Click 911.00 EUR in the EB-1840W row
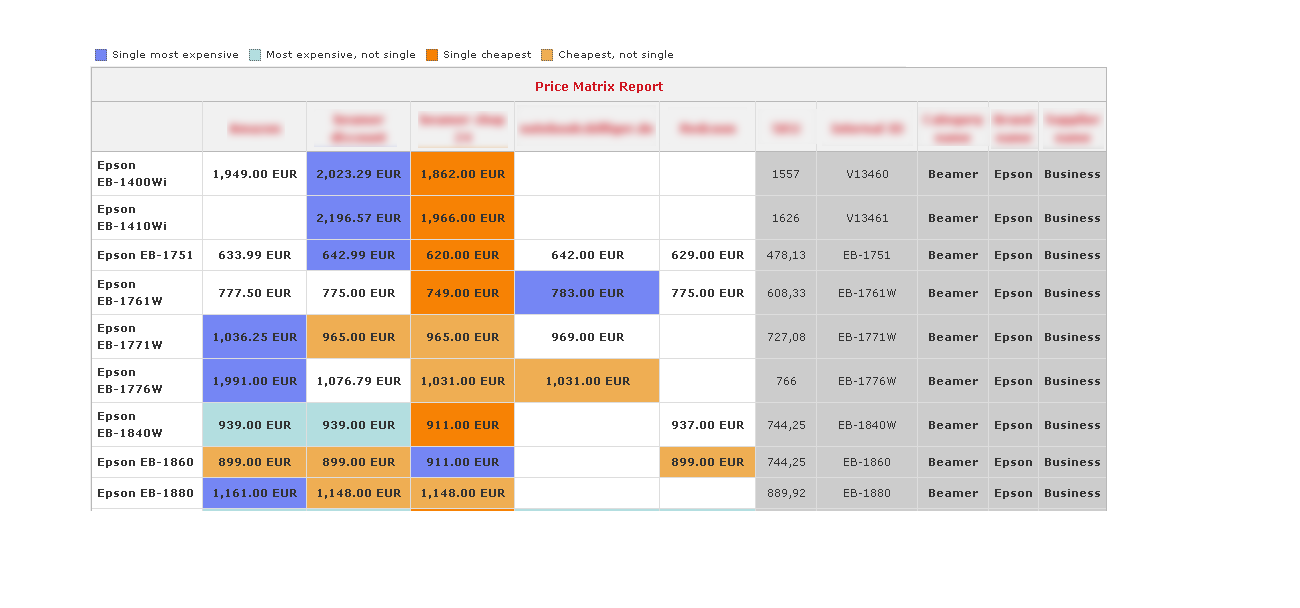 [463, 425]
